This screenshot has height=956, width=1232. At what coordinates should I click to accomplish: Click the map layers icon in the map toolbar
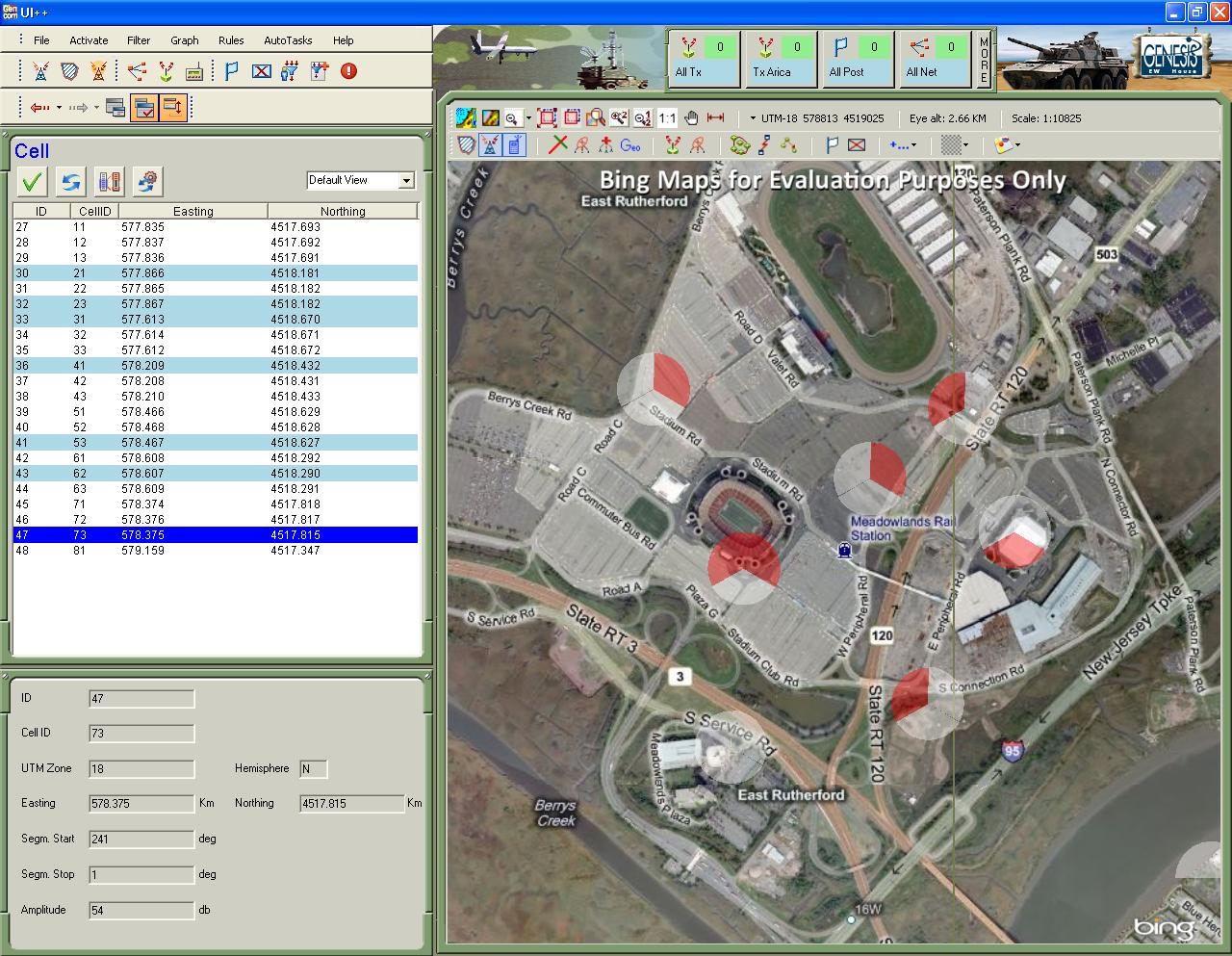[466, 117]
